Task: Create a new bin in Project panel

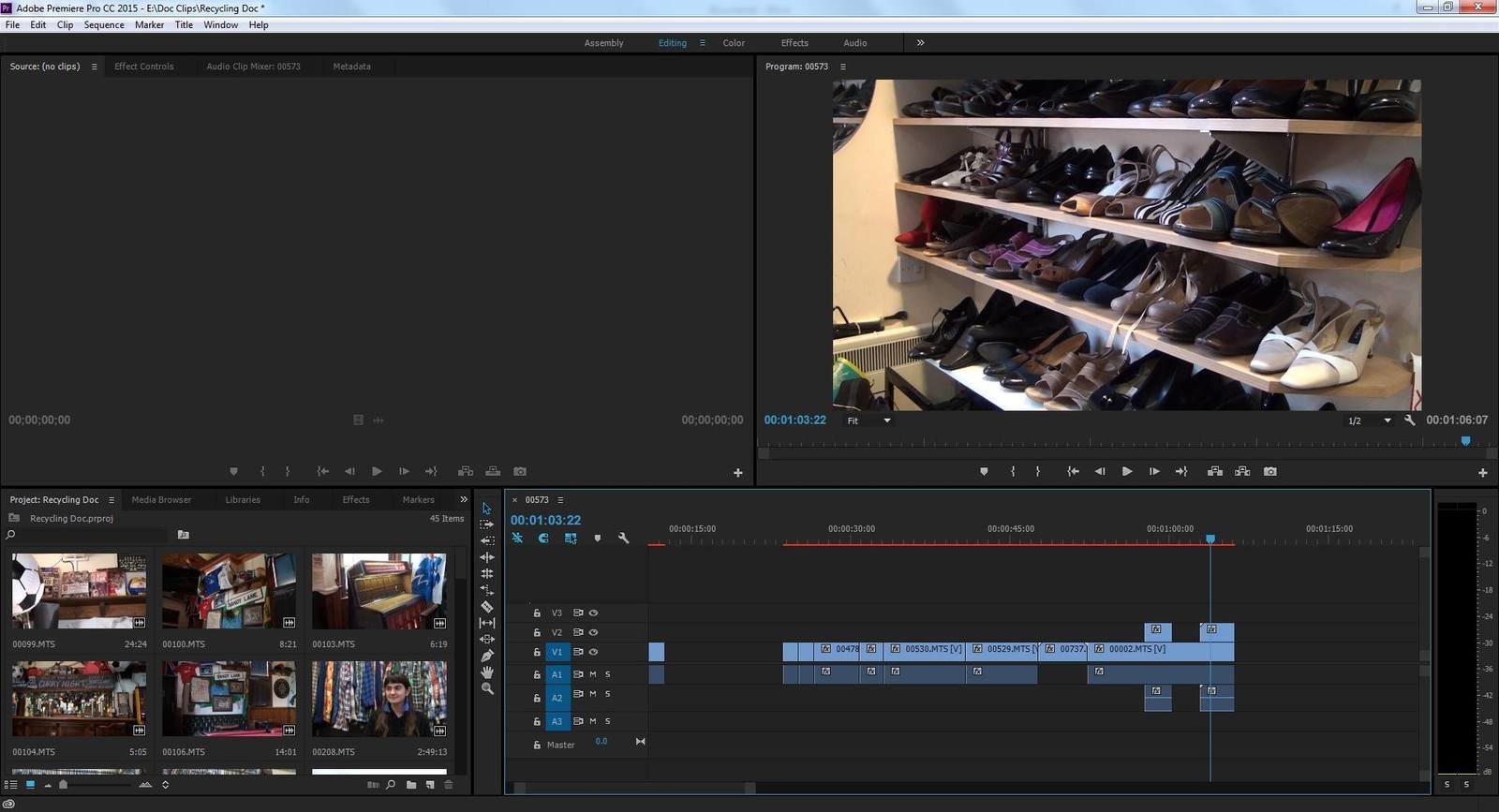Action: click(411, 785)
